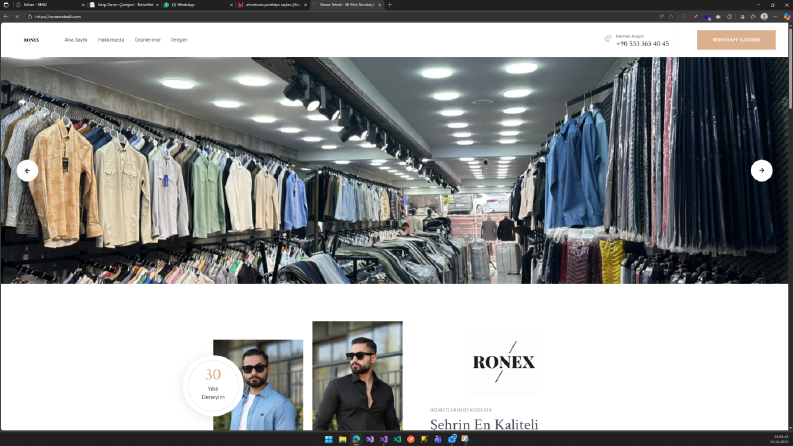The image size is (793, 446).
Task: Open the Ana Sayfa menu item
Action: 76,40
